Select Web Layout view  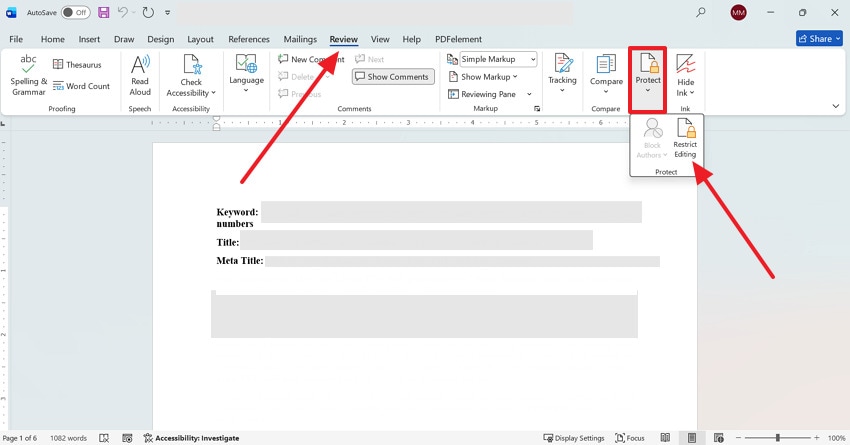coord(719,438)
